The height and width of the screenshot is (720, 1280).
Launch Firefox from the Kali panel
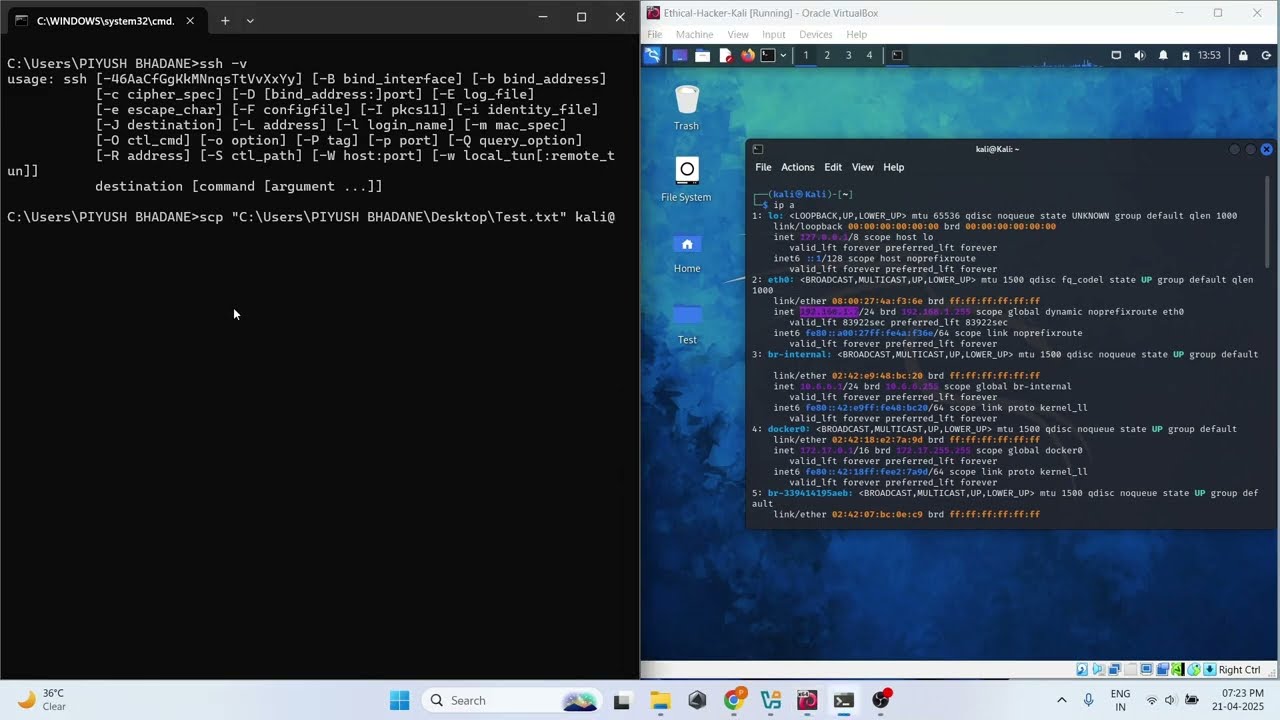tap(748, 55)
